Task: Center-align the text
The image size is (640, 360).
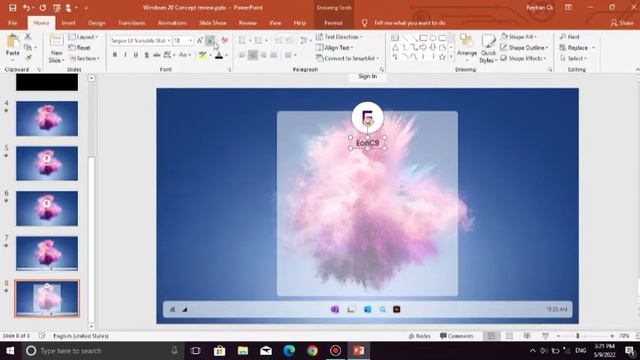Action: coord(253,55)
